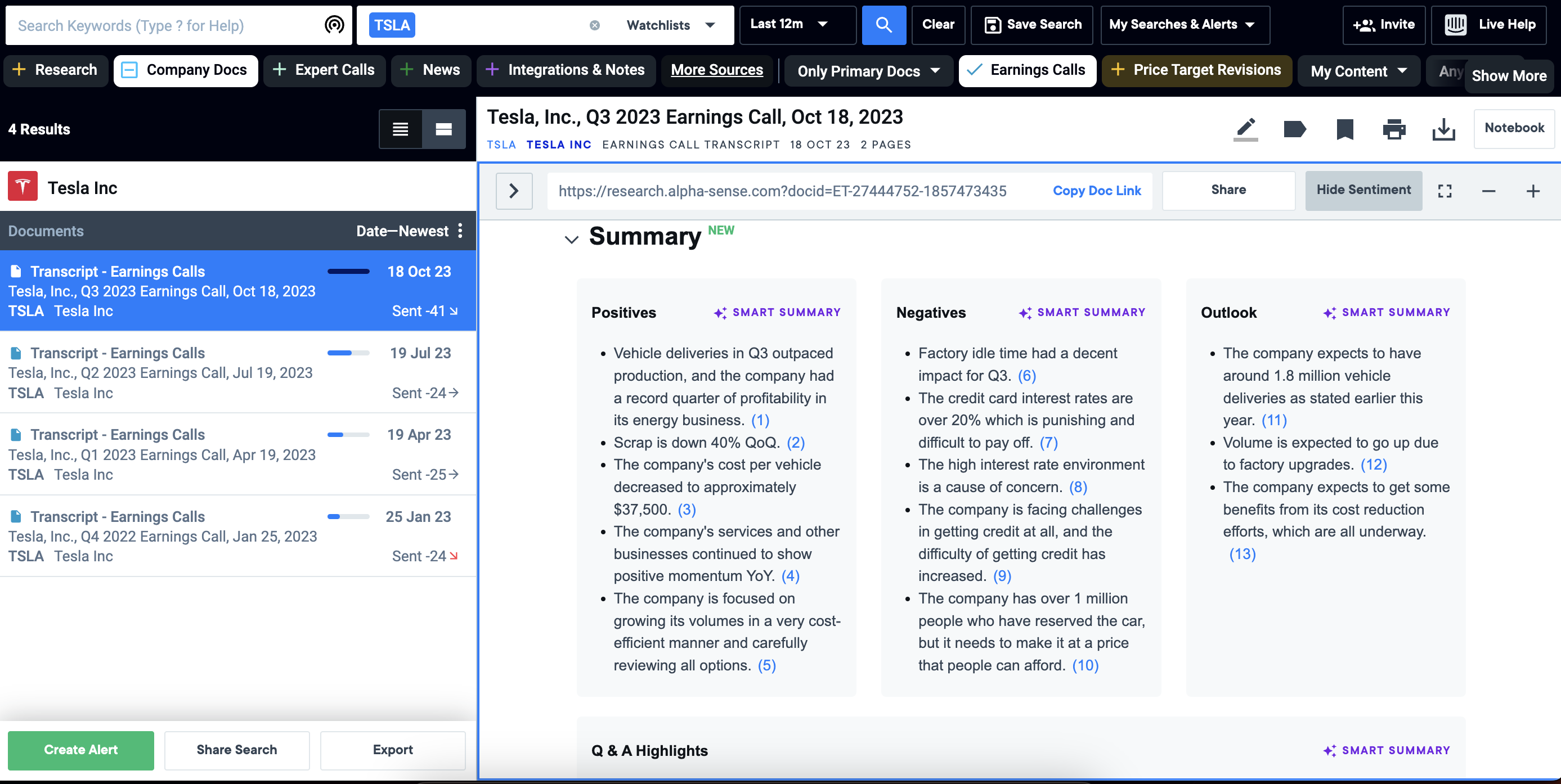1561x784 pixels.
Task: Click citation (3) about cost per vehicle
Action: pyautogui.click(x=687, y=510)
